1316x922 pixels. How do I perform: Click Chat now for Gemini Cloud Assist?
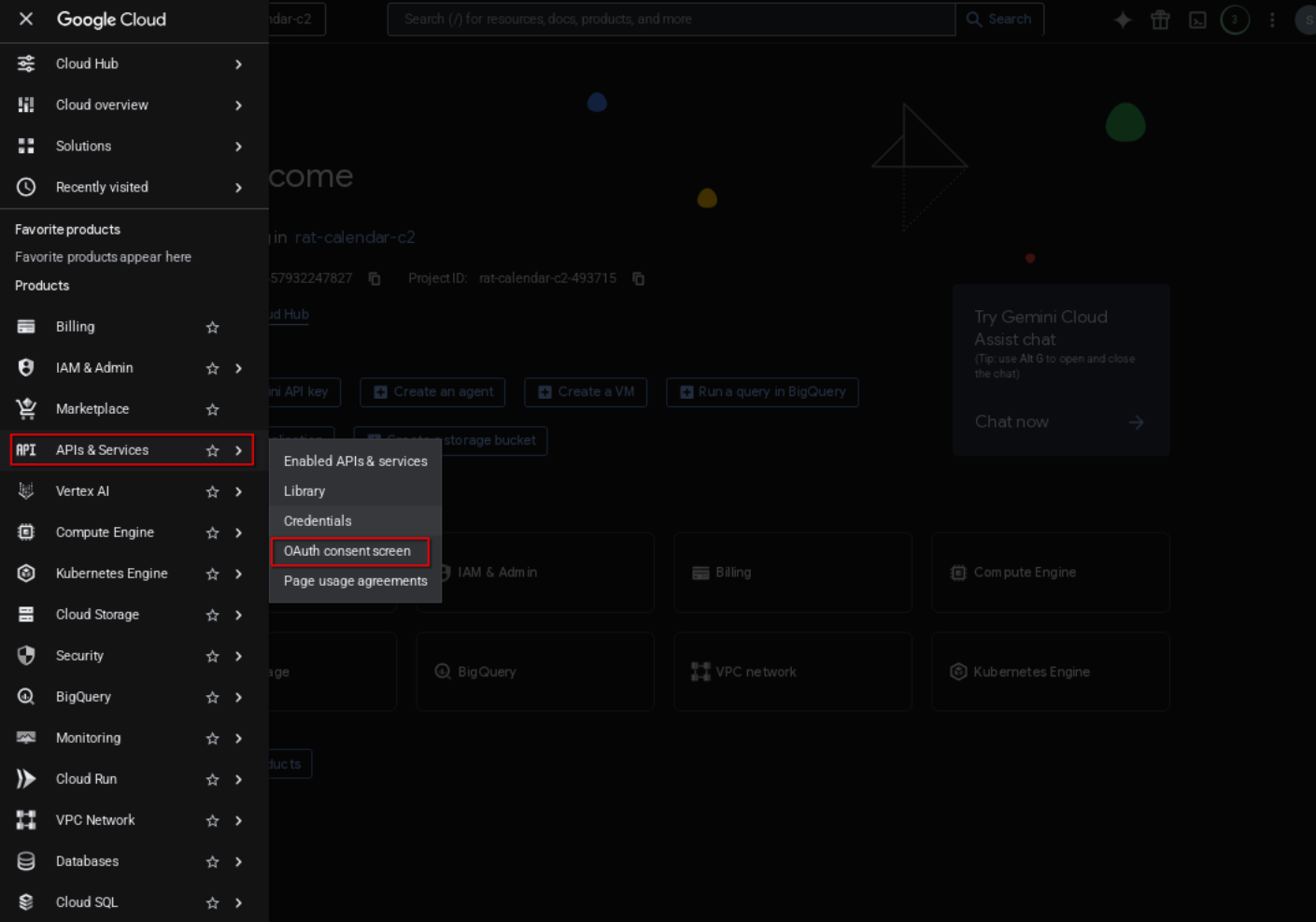coord(1059,422)
